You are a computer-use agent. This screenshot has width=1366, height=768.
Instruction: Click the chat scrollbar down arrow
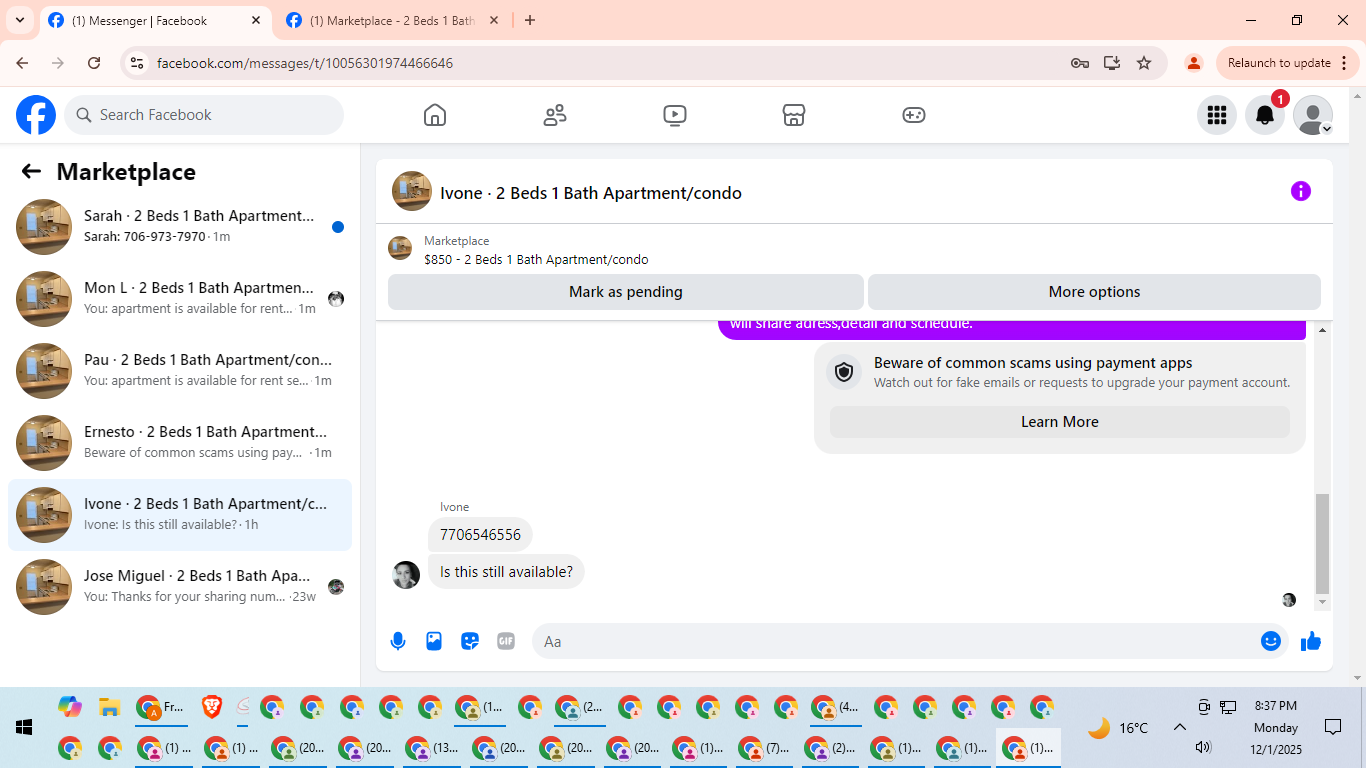tap(1323, 602)
